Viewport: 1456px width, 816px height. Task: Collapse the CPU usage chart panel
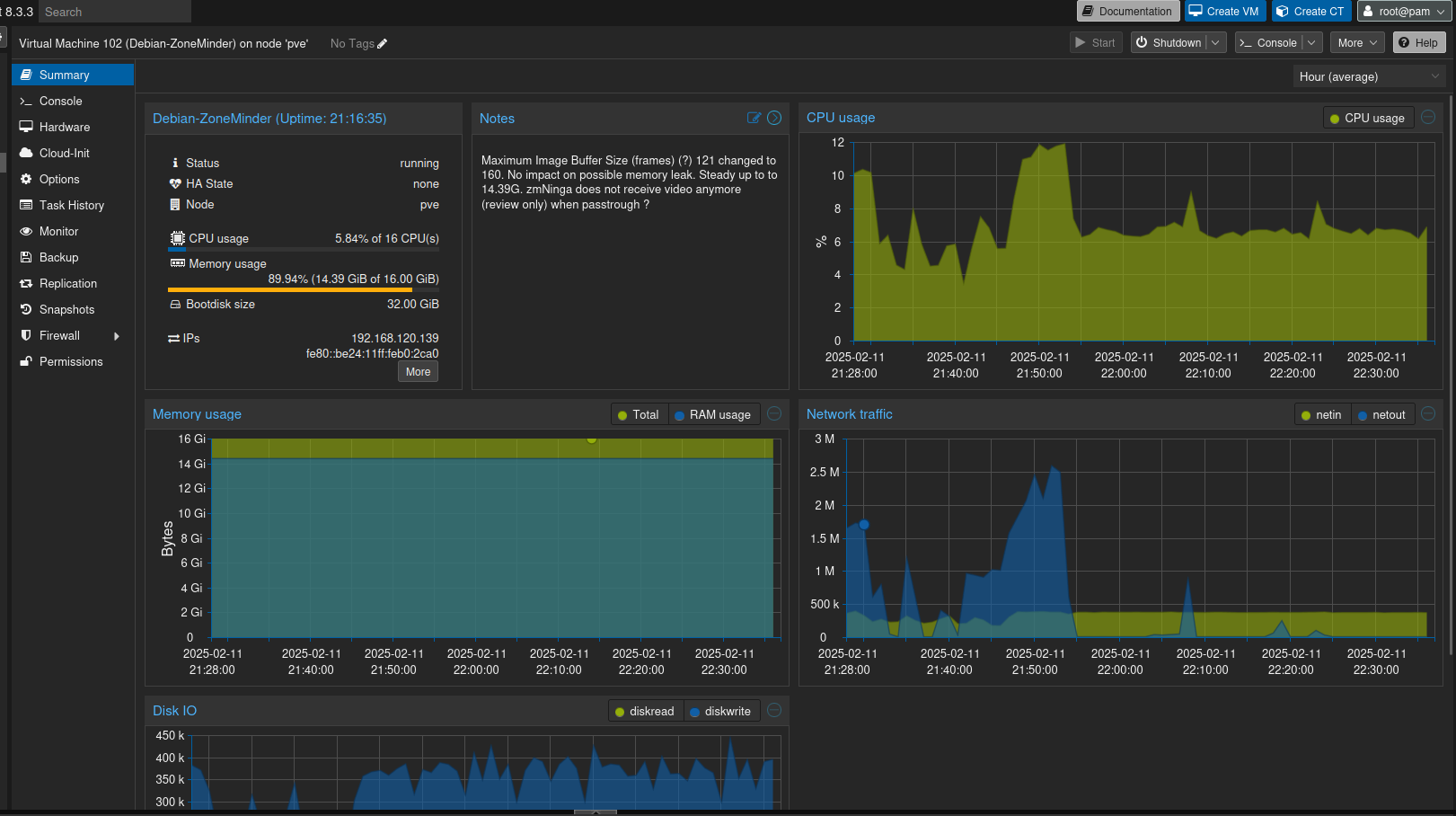coord(1428,117)
